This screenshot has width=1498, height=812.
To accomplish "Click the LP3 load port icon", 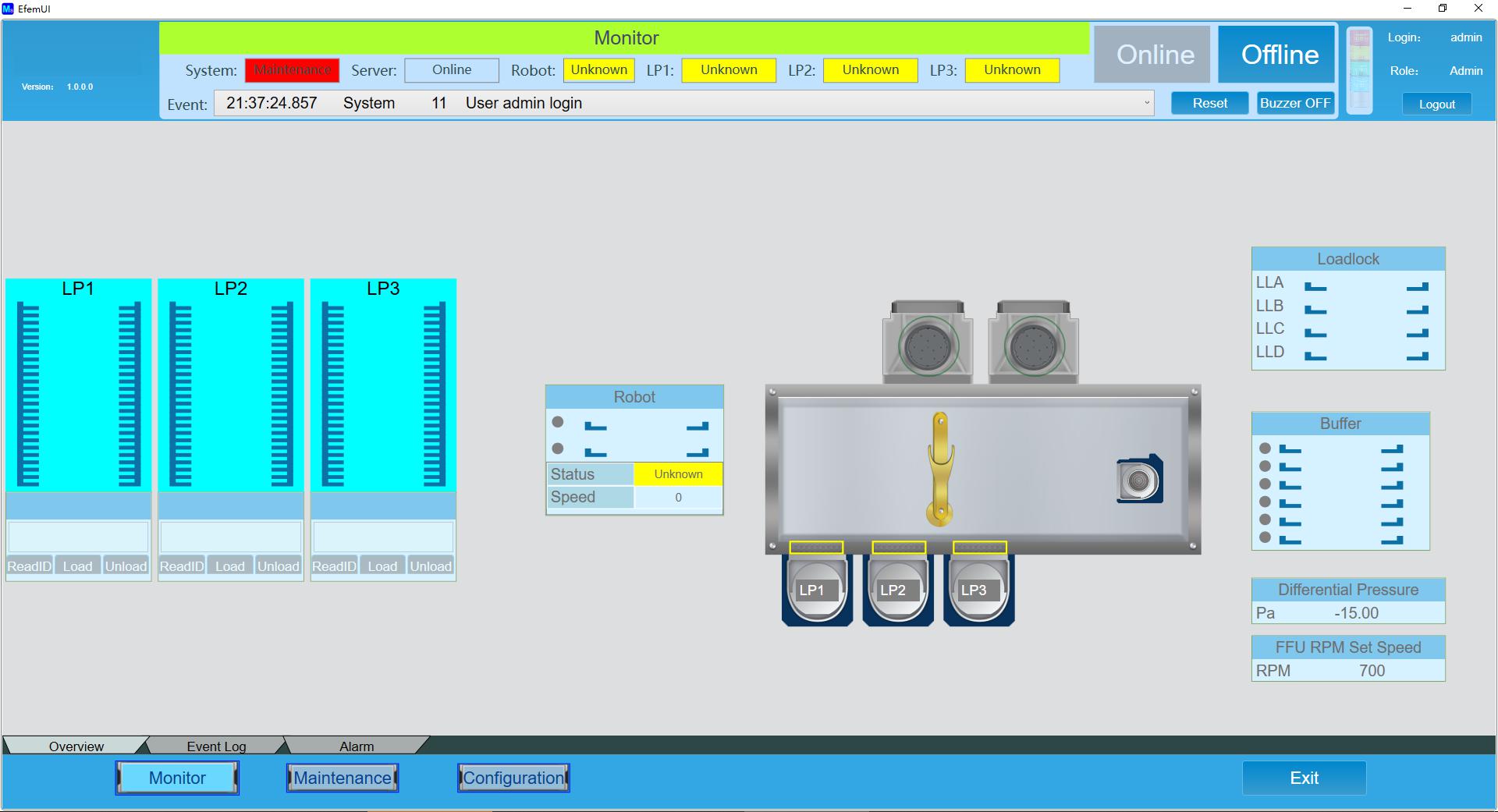I will [x=978, y=590].
